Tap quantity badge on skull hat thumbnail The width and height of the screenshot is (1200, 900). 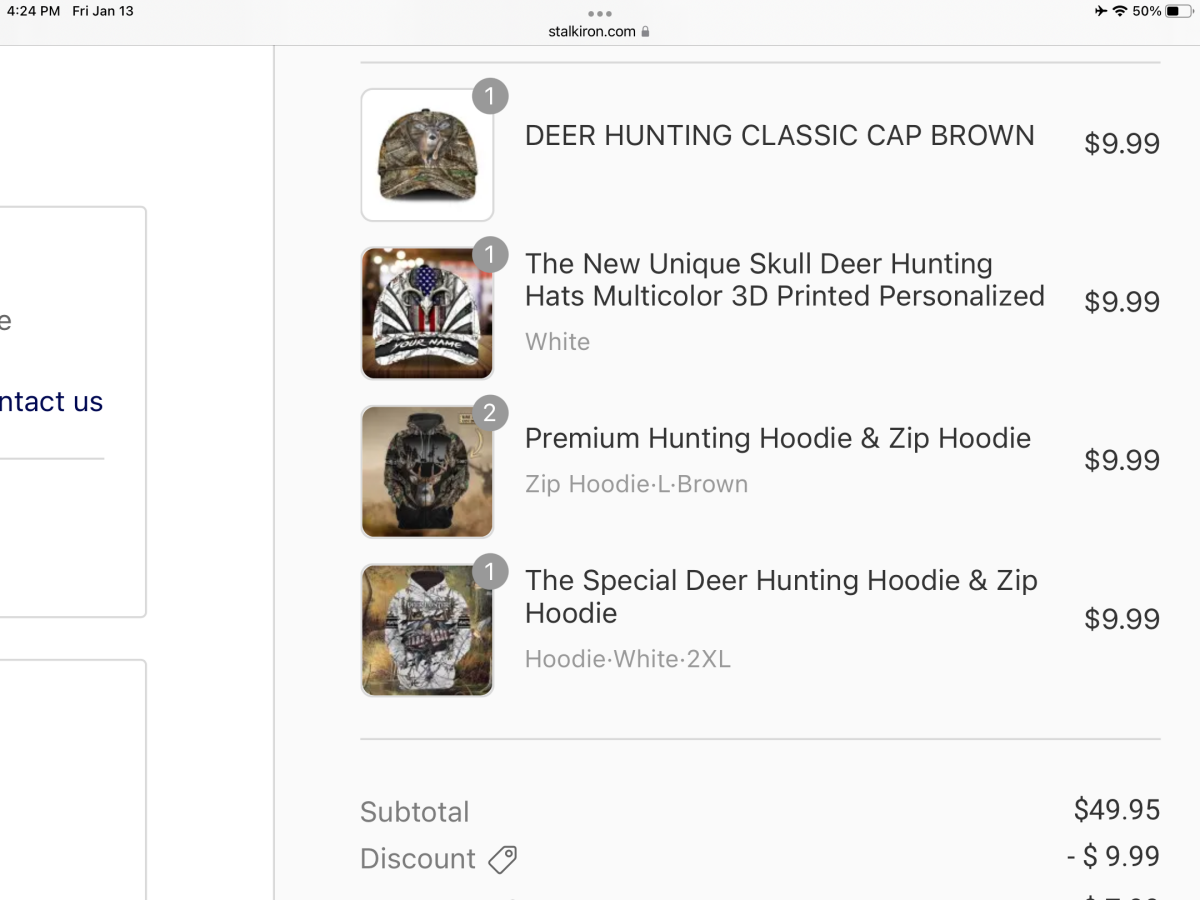click(490, 255)
